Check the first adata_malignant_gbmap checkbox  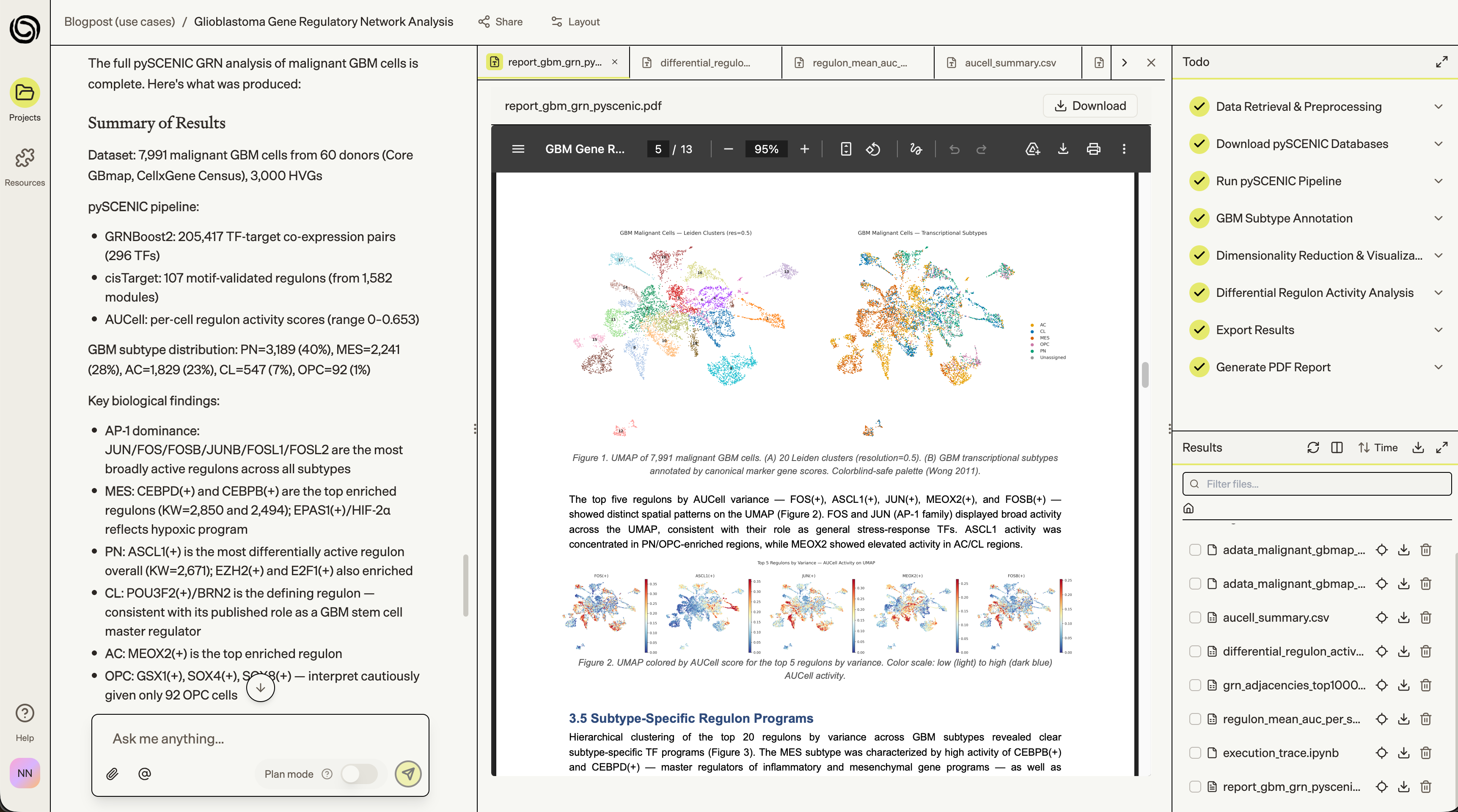click(x=1195, y=549)
